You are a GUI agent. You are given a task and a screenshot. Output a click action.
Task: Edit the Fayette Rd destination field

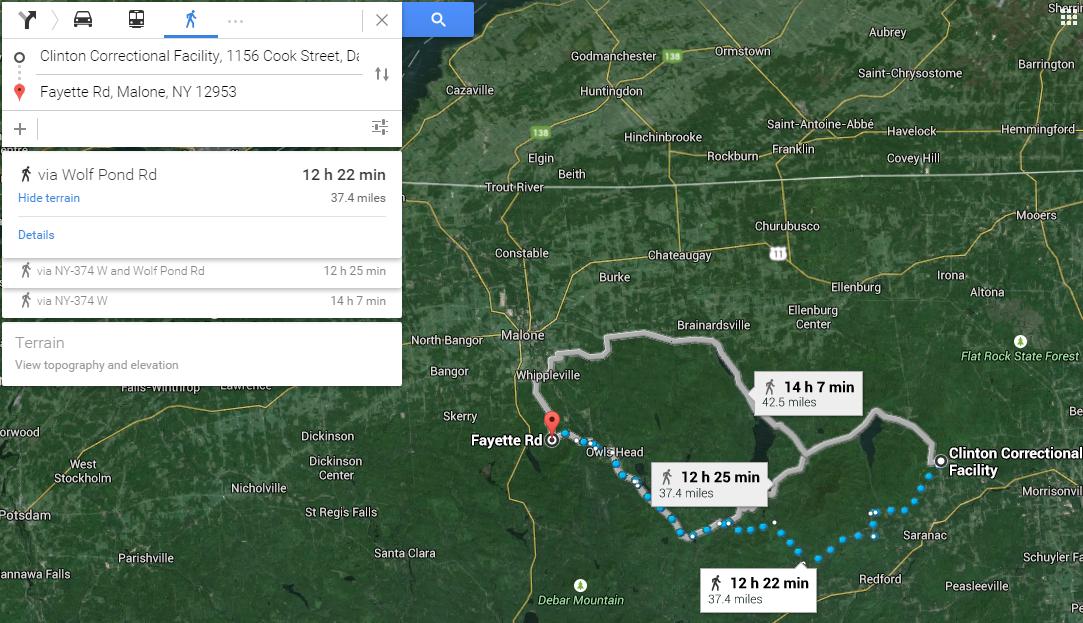(199, 92)
